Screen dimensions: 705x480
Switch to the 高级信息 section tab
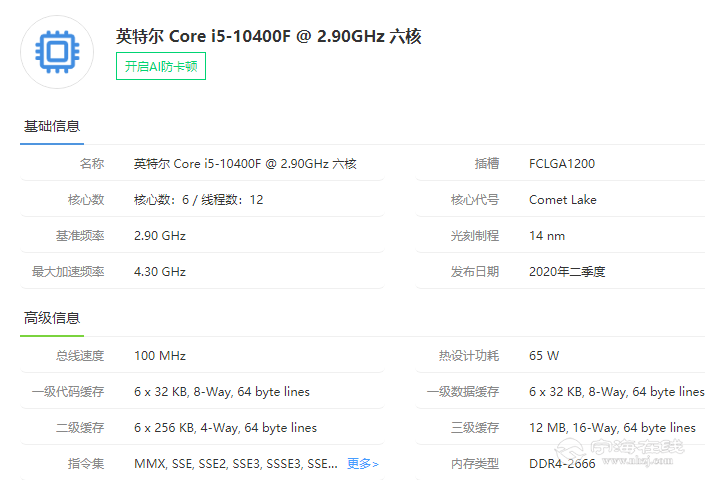[52, 318]
